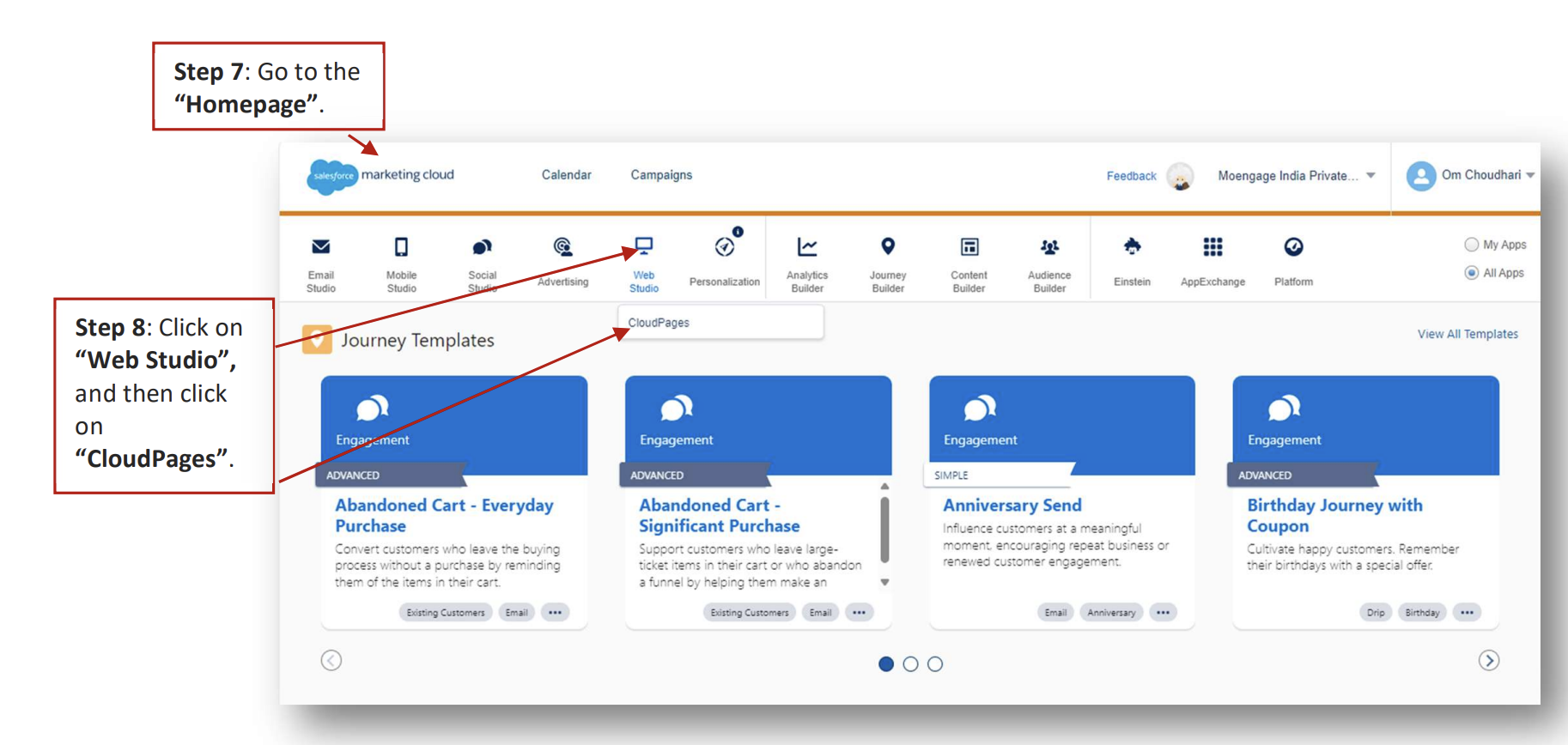Select the All Apps radio button
1568x745 pixels.
coord(1471,273)
